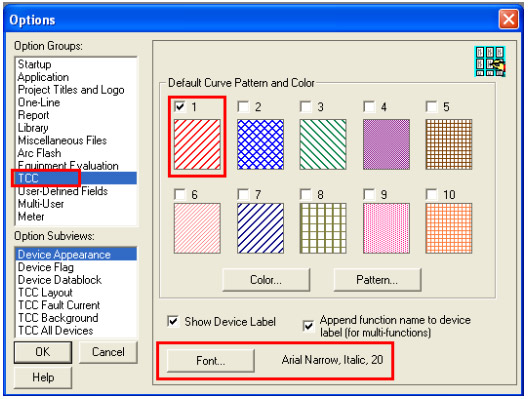Image resolution: width=528 pixels, height=399 pixels.
Task: Open Device Appearance subview
Action: coord(76,254)
